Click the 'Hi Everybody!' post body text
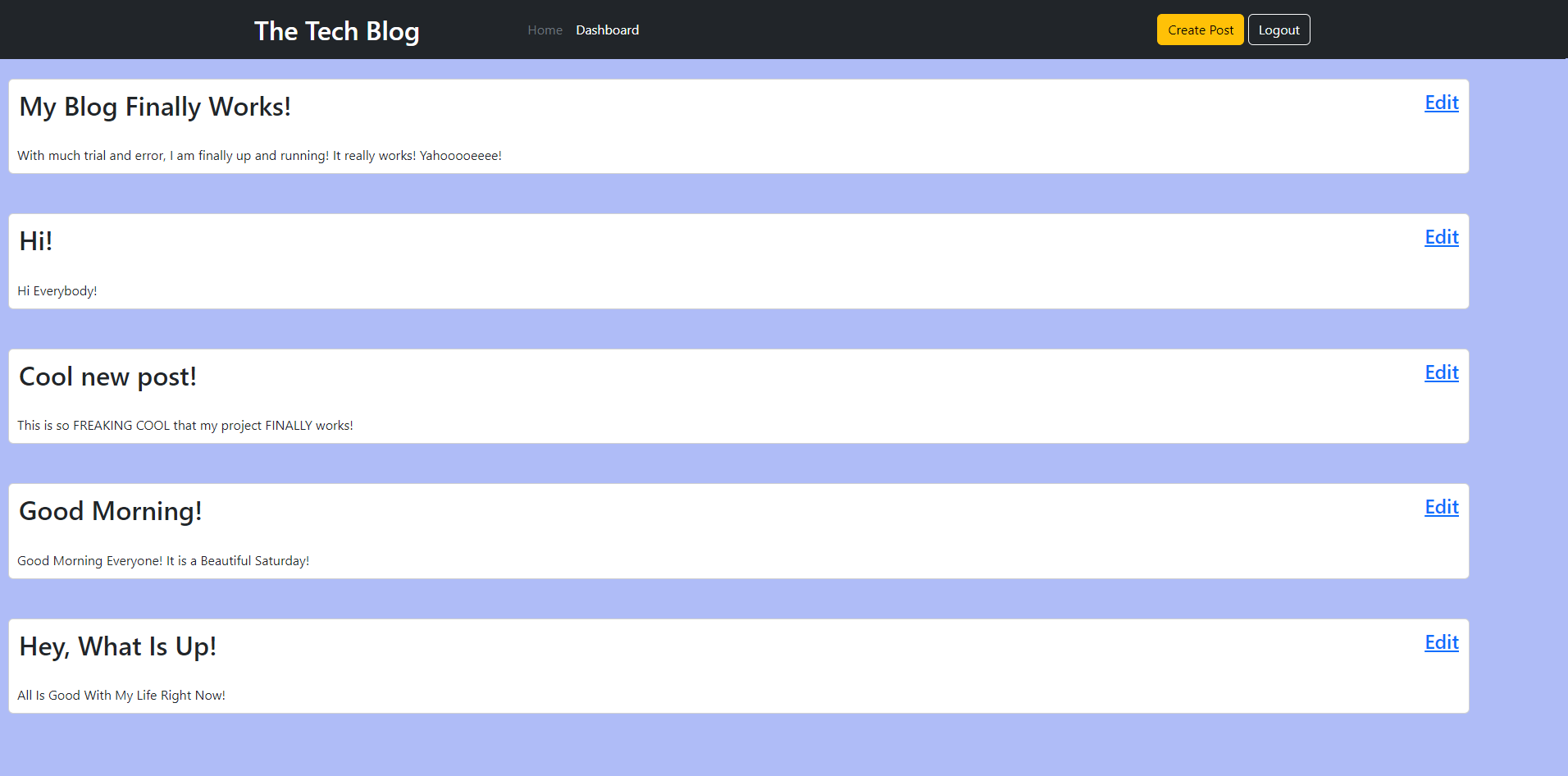The image size is (1568, 776). (x=57, y=290)
